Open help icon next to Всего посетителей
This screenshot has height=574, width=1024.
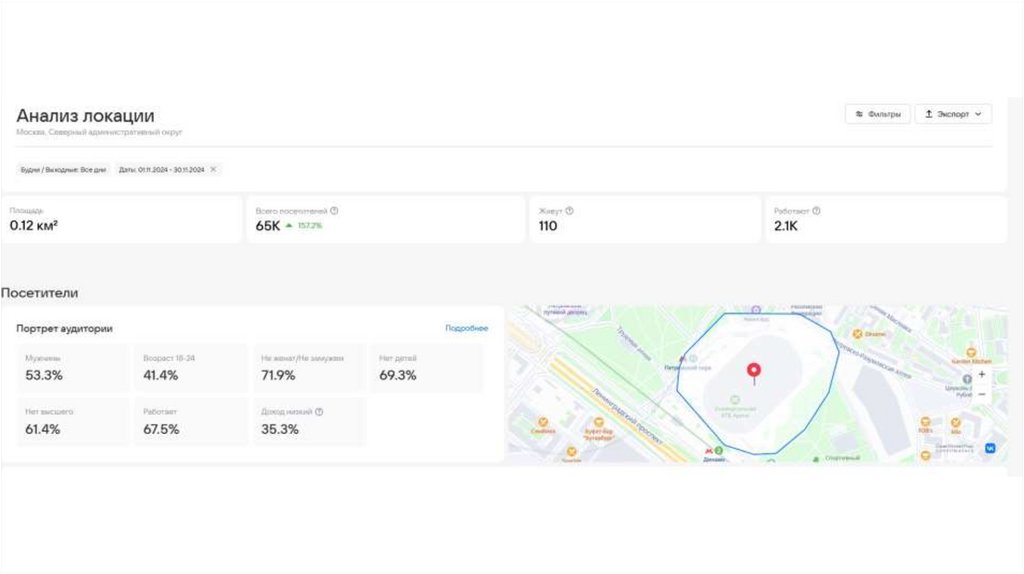pyautogui.click(x=334, y=211)
